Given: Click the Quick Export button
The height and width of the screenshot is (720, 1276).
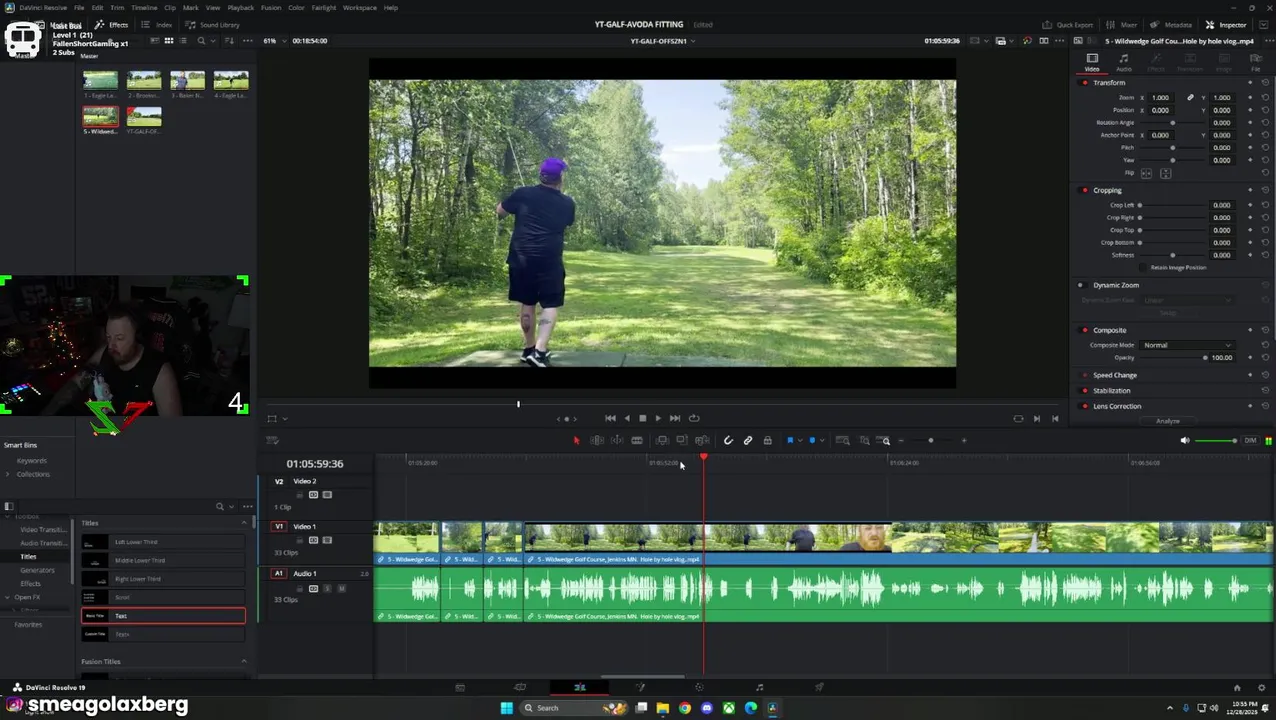Looking at the screenshot, I should pos(1068,25).
